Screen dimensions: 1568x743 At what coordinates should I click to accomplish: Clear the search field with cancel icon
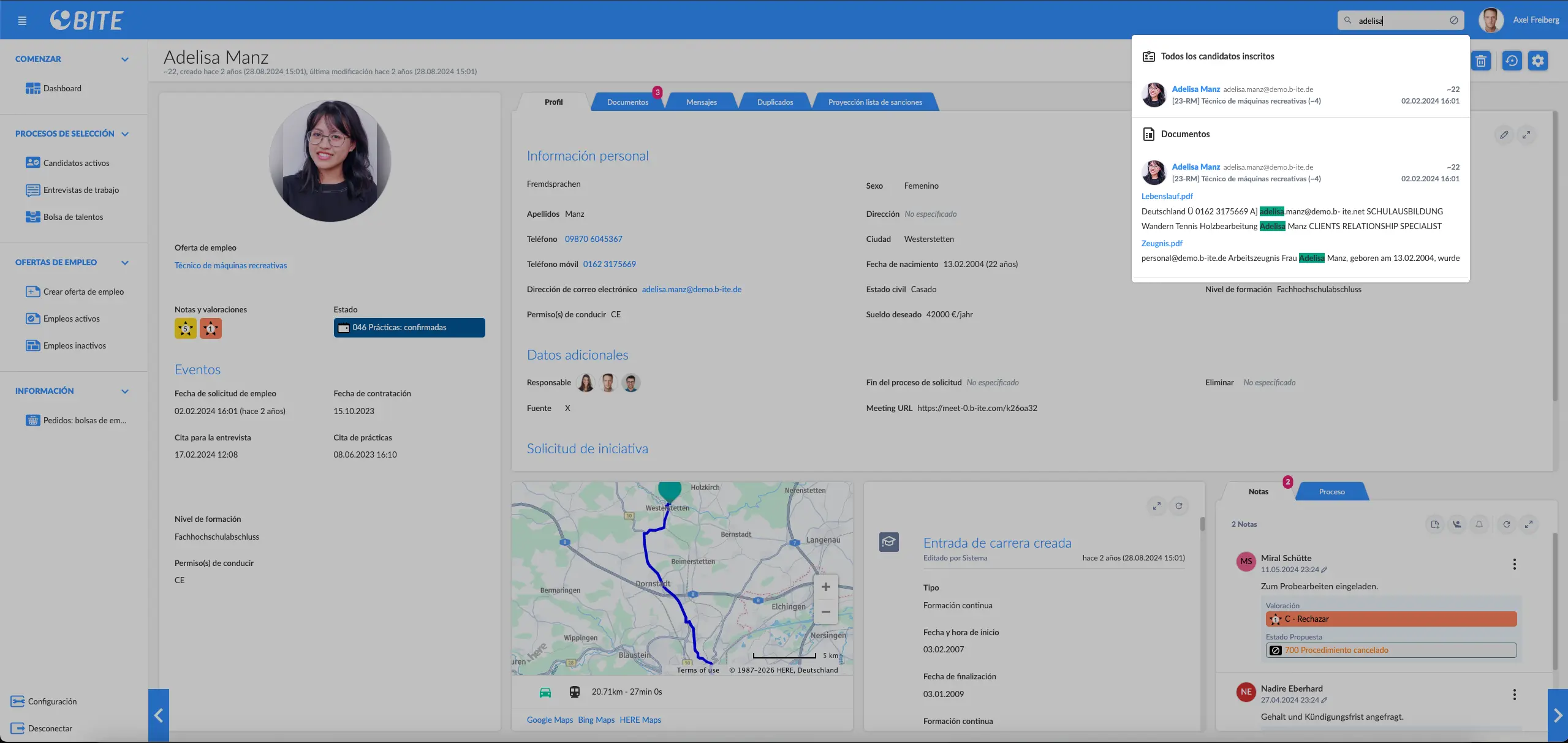pyautogui.click(x=1453, y=20)
